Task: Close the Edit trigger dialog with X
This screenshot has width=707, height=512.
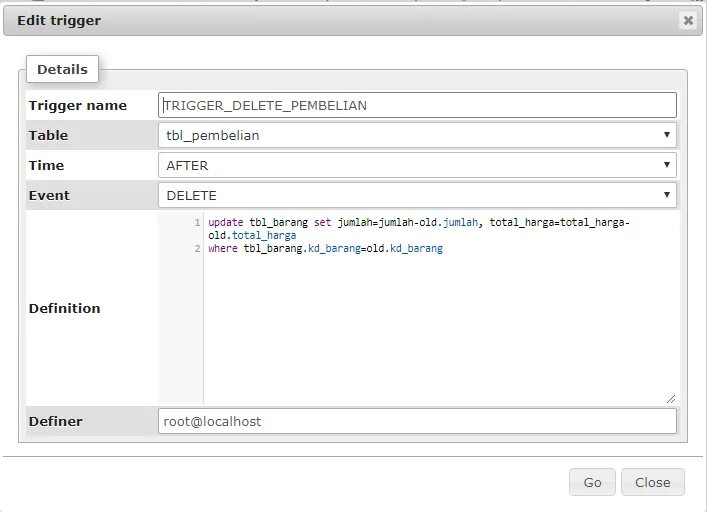Action: tap(688, 20)
